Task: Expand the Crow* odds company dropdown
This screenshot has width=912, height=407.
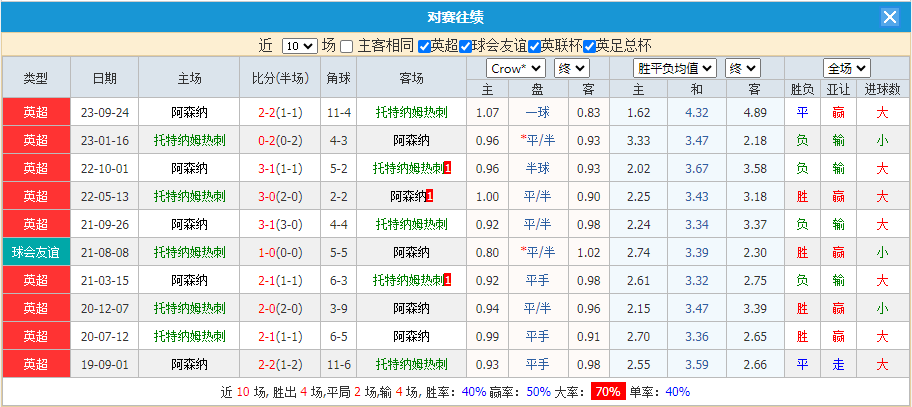Action: tap(515, 68)
